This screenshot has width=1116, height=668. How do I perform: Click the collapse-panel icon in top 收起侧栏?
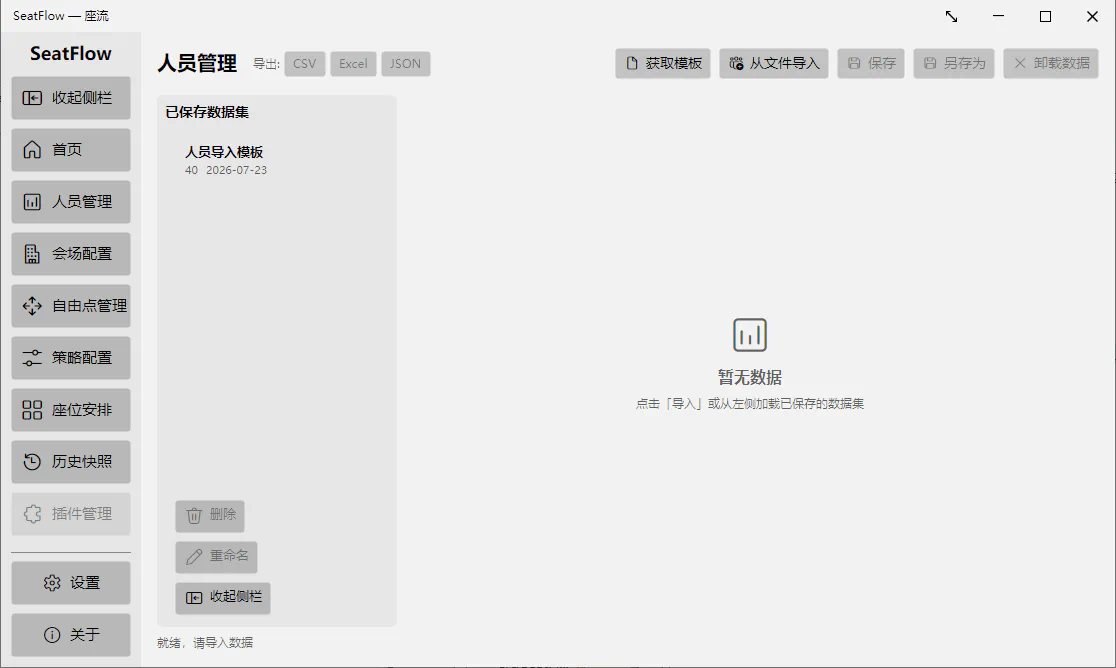click(32, 98)
